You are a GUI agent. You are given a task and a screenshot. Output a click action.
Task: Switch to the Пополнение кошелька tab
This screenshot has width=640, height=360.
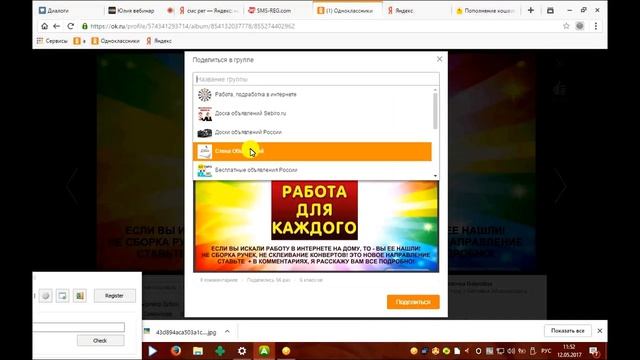point(486,11)
